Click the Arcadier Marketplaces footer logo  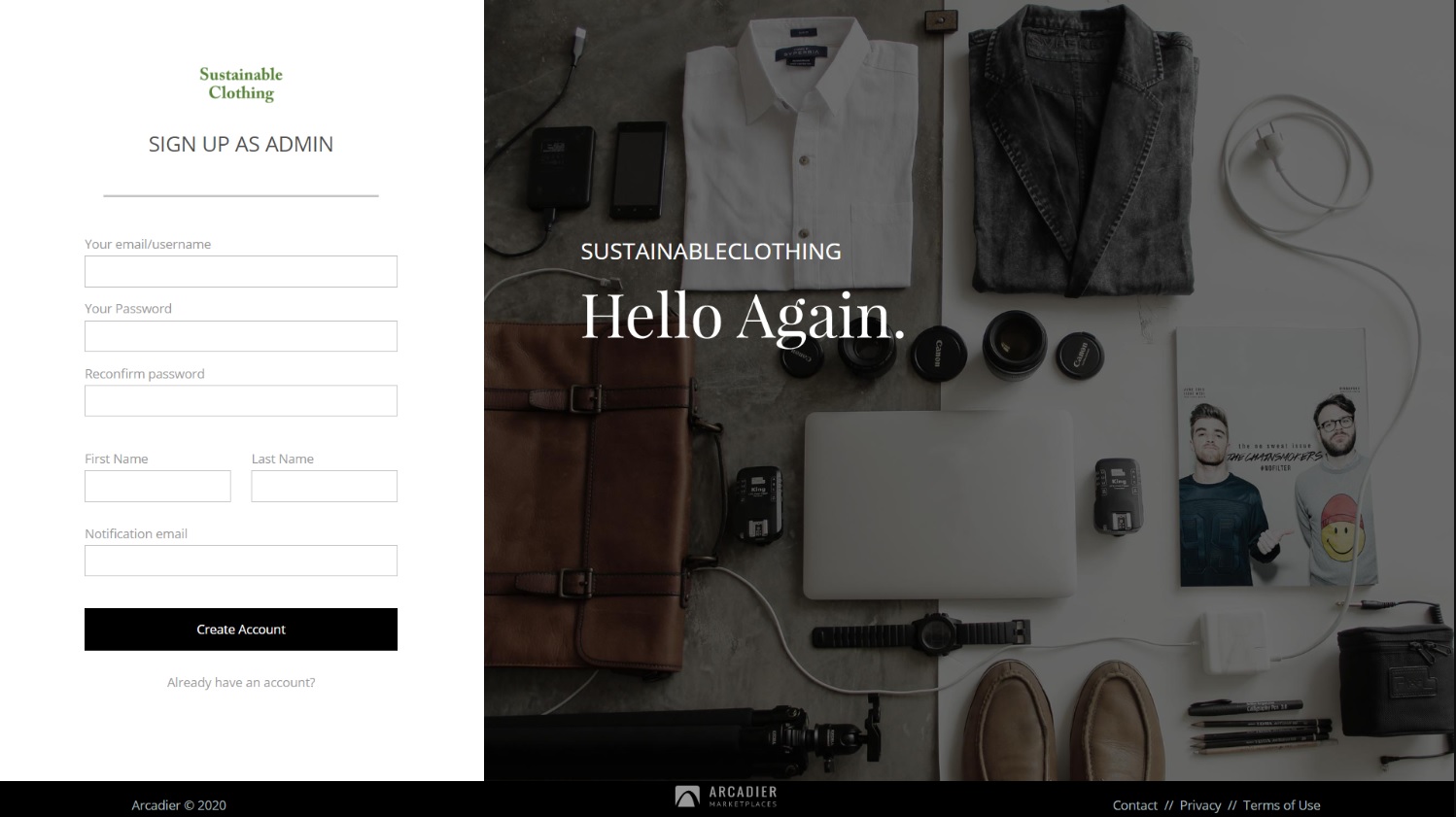pyautogui.click(x=726, y=798)
